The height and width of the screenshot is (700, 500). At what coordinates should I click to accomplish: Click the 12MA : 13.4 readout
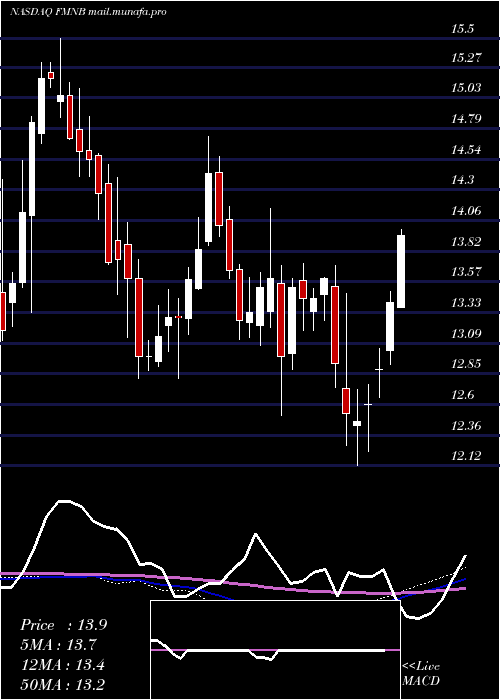[62, 665]
